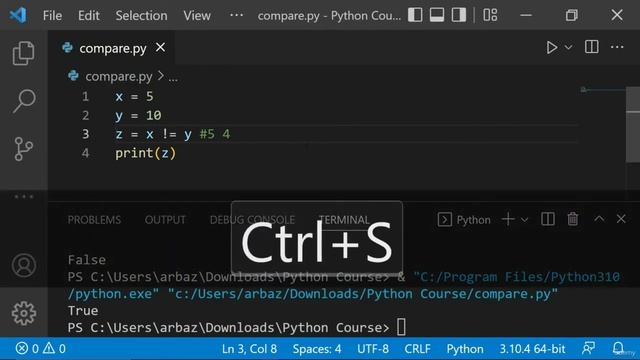Click the feedback icon in status bar

[588, 348]
